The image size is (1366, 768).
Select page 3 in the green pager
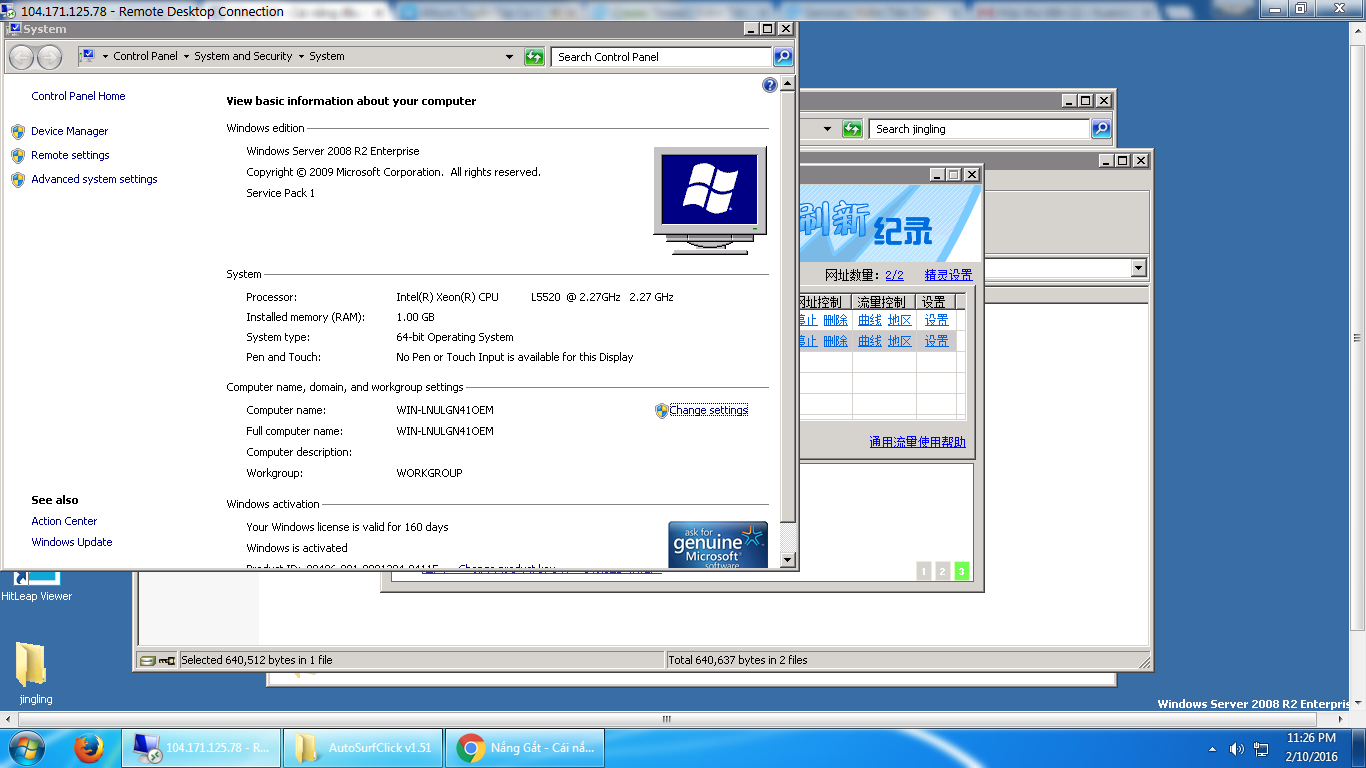(x=962, y=571)
